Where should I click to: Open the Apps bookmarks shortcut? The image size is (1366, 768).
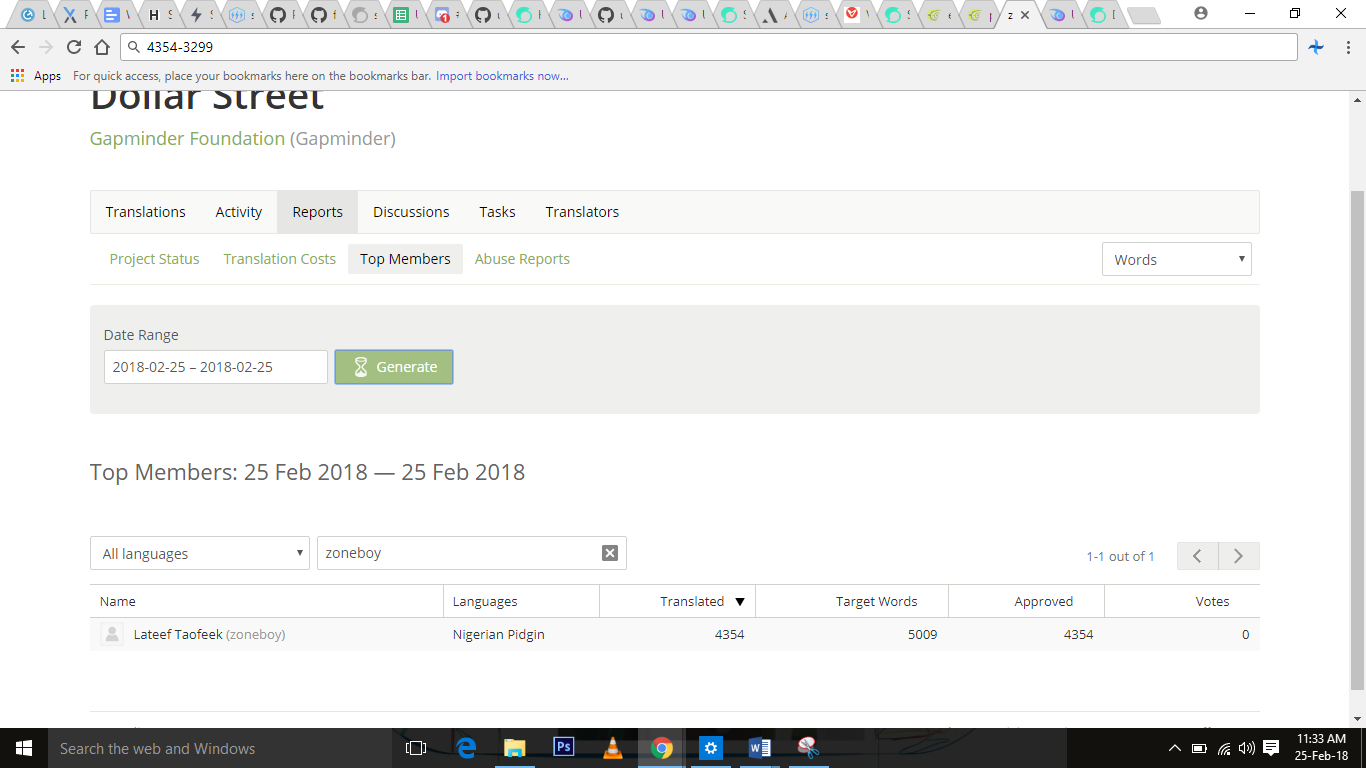click(36, 76)
